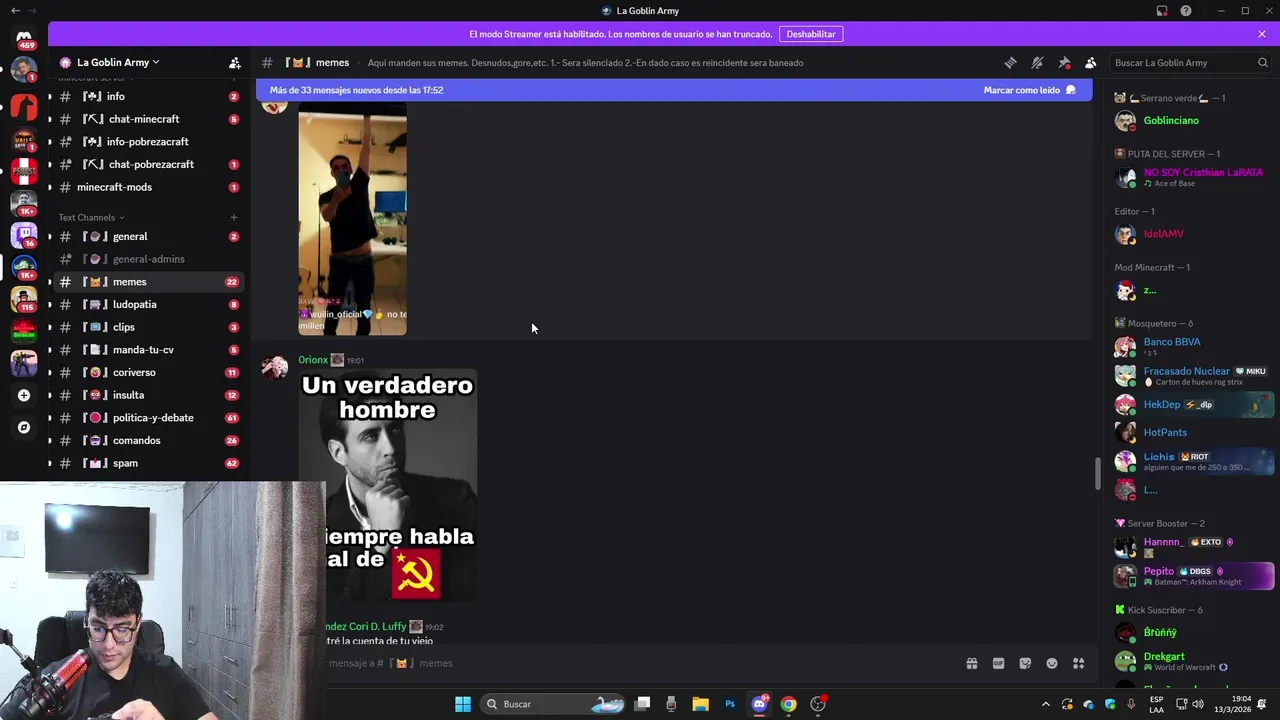Dismiss streamer mode banner with X
Image resolution: width=1280 pixels, height=720 pixels.
point(1262,34)
